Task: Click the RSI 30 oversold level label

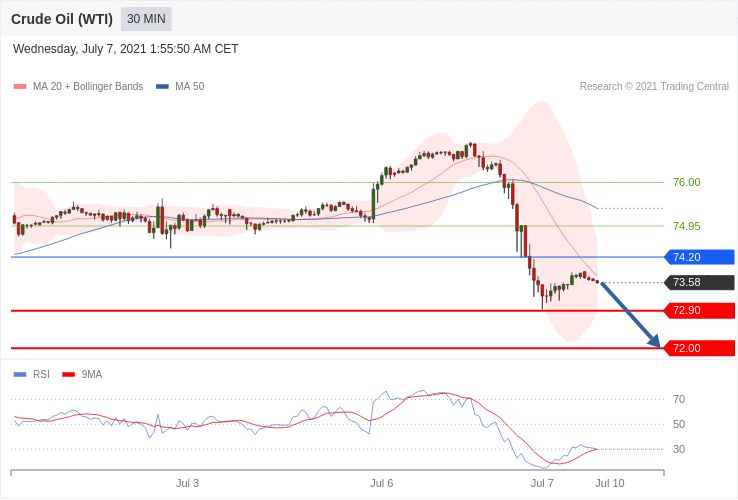Action: click(x=679, y=449)
